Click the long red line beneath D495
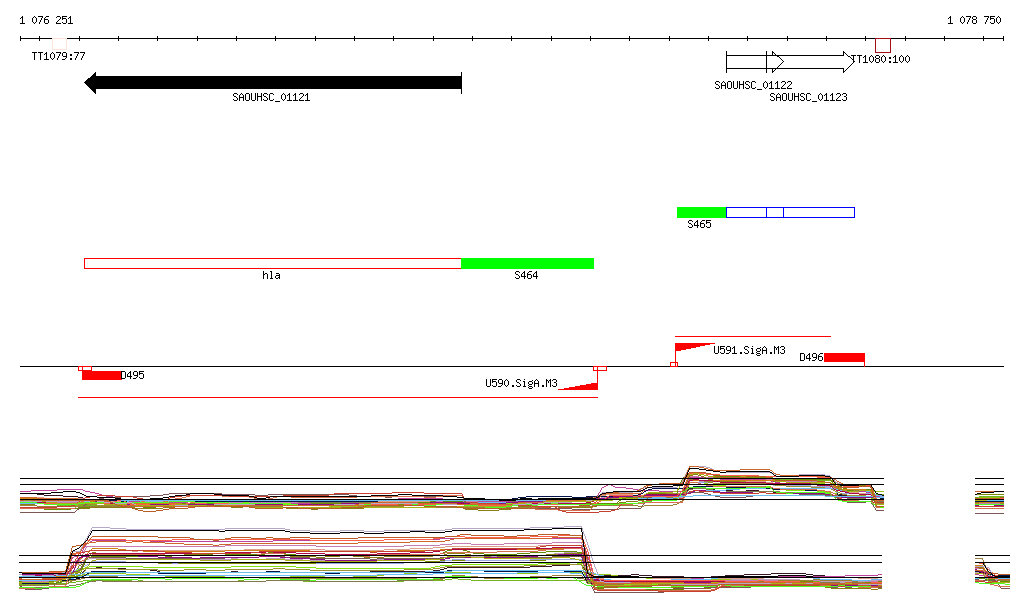1024x611 pixels. pos(338,398)
